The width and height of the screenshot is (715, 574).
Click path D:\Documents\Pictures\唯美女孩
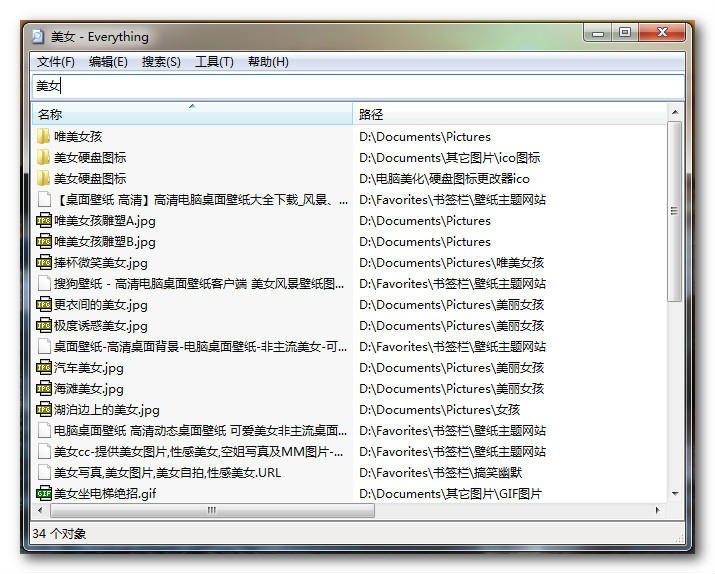(x=451, y=263)
